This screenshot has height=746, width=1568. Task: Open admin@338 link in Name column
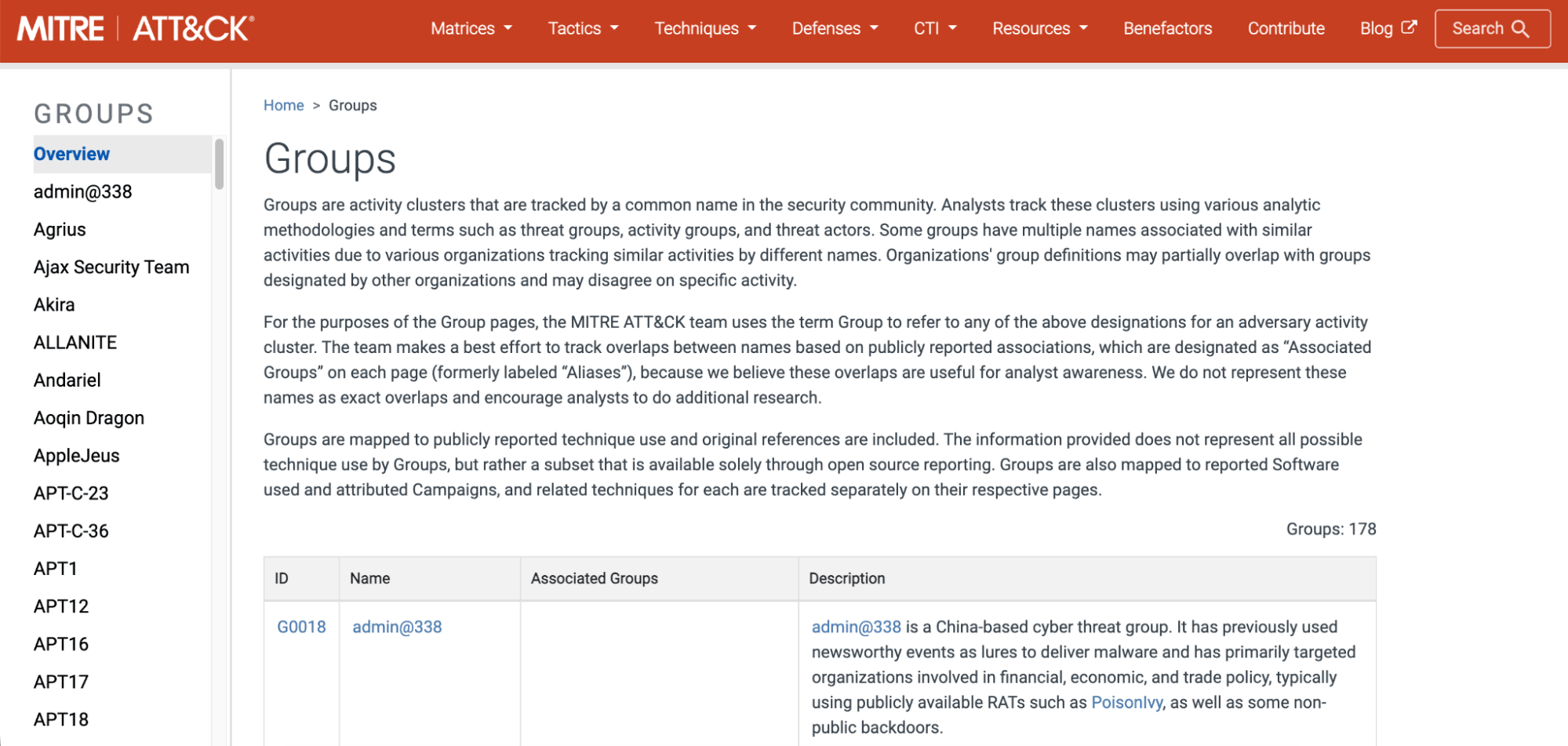pos(397,628)
